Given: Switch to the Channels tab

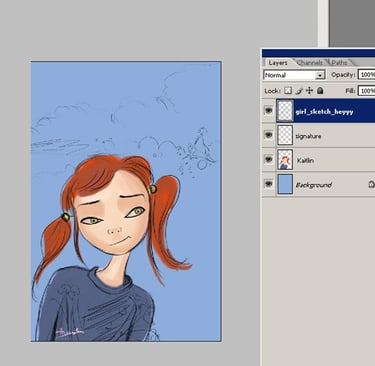Looking at the screenshot, I should tap(310, 63).
